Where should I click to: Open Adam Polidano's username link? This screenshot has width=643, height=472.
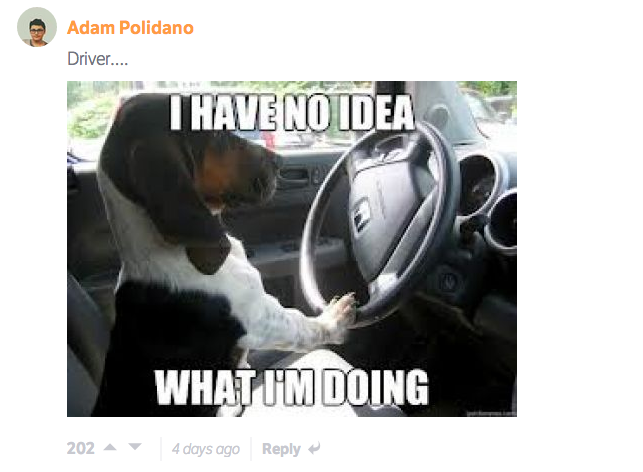click(130, 27)
